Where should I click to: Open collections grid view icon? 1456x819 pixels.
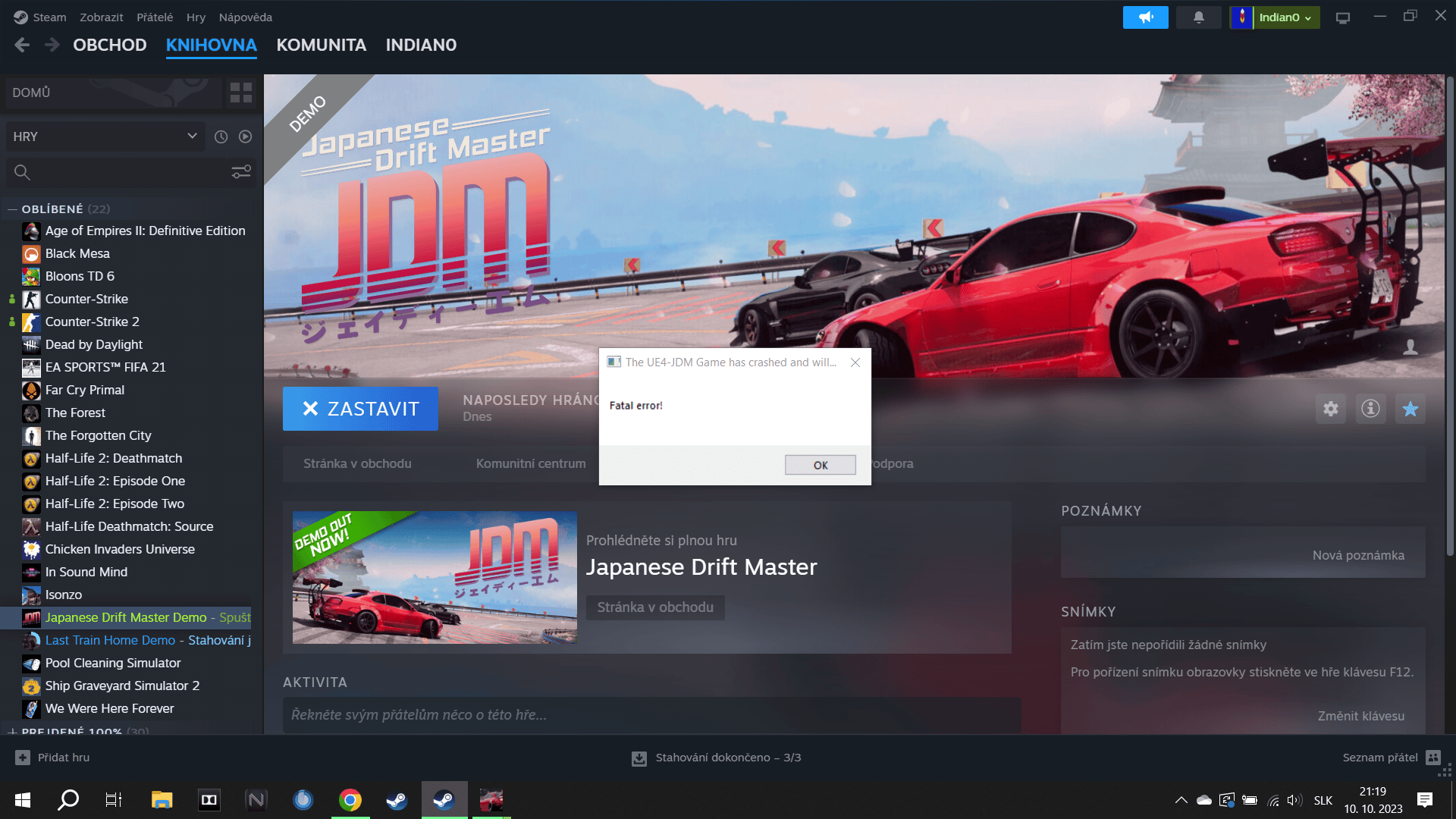tap(240, 93)
